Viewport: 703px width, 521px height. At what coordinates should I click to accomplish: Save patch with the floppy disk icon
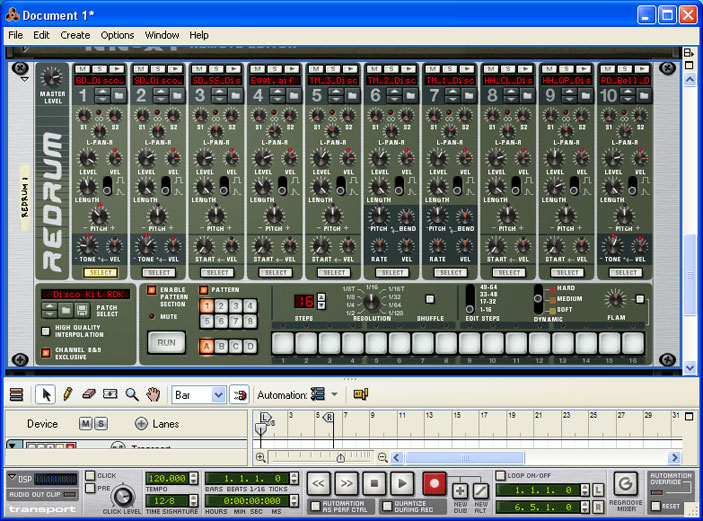pos(81,310)
